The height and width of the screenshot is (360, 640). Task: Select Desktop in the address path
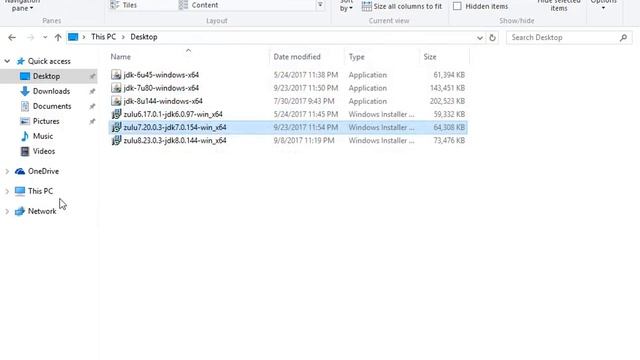tap(144, 37)
